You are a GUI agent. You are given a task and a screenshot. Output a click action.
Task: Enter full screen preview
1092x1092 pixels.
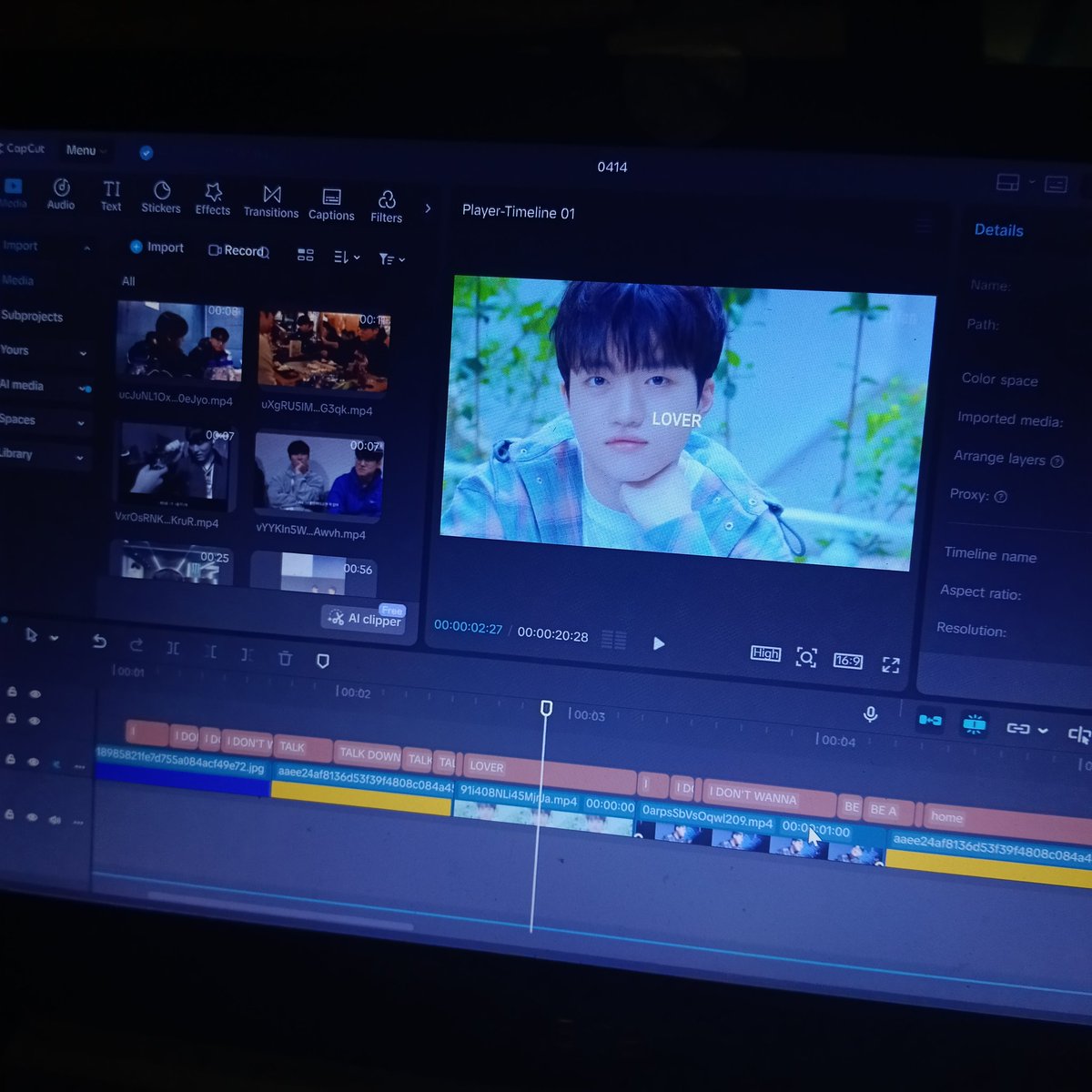tap(891, 665)
